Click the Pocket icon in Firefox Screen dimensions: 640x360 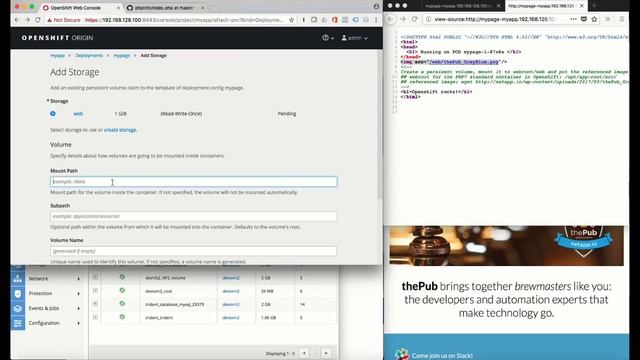(x=584, y=19)
